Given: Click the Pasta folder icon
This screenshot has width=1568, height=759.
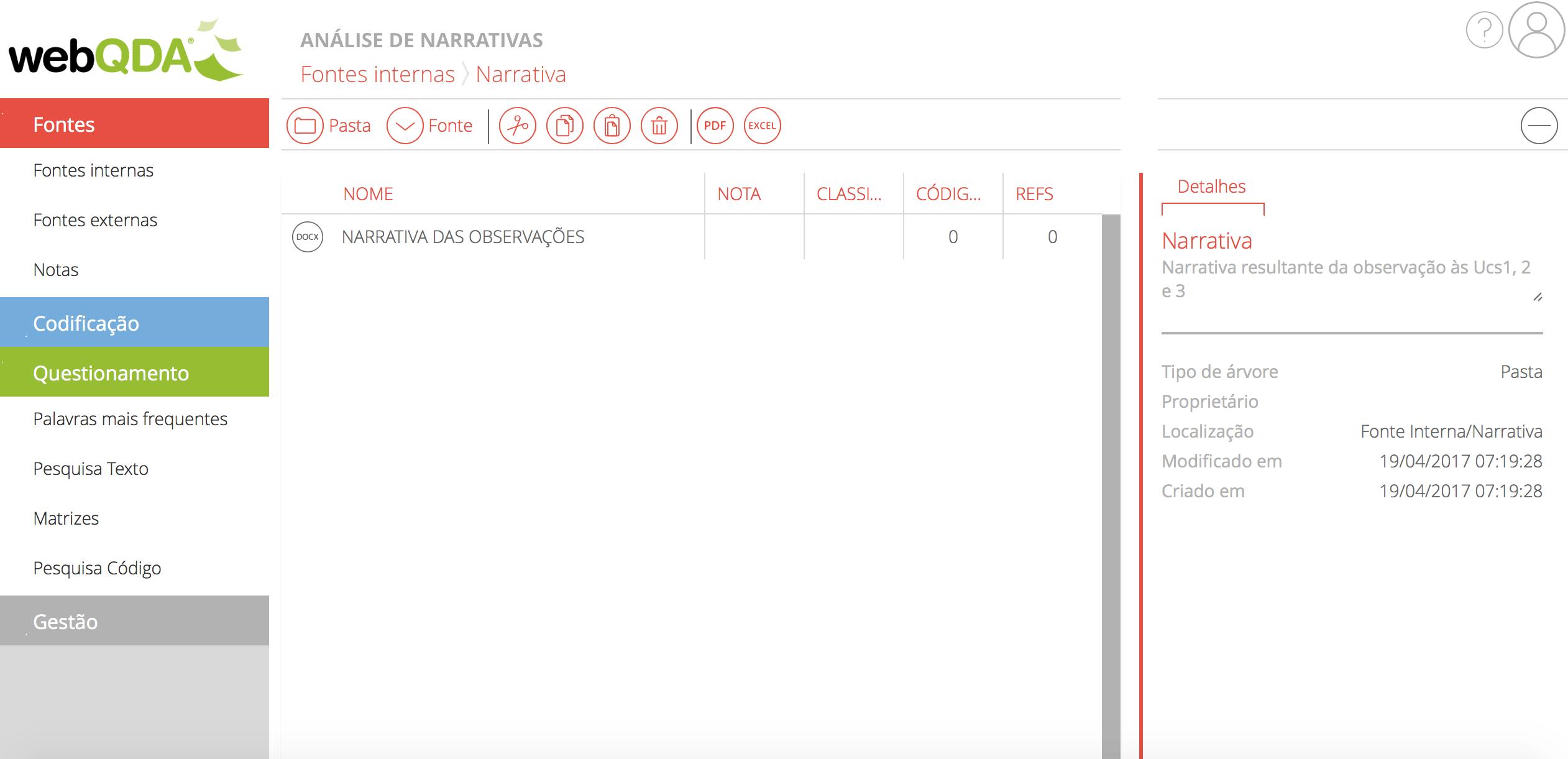Looking at the screenshot, I should 305,126.
